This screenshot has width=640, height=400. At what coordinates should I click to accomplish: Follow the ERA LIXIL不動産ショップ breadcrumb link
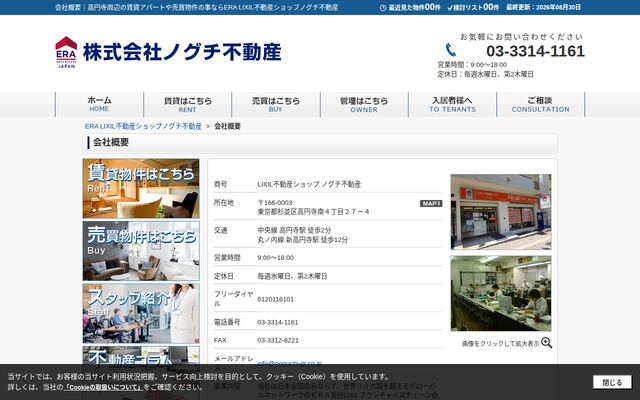pyautogui.click(x=143, y=127)
